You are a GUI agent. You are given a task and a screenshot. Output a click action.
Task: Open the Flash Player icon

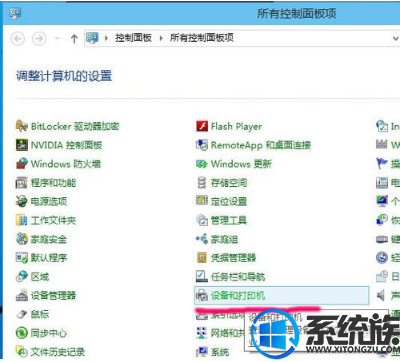202,126
